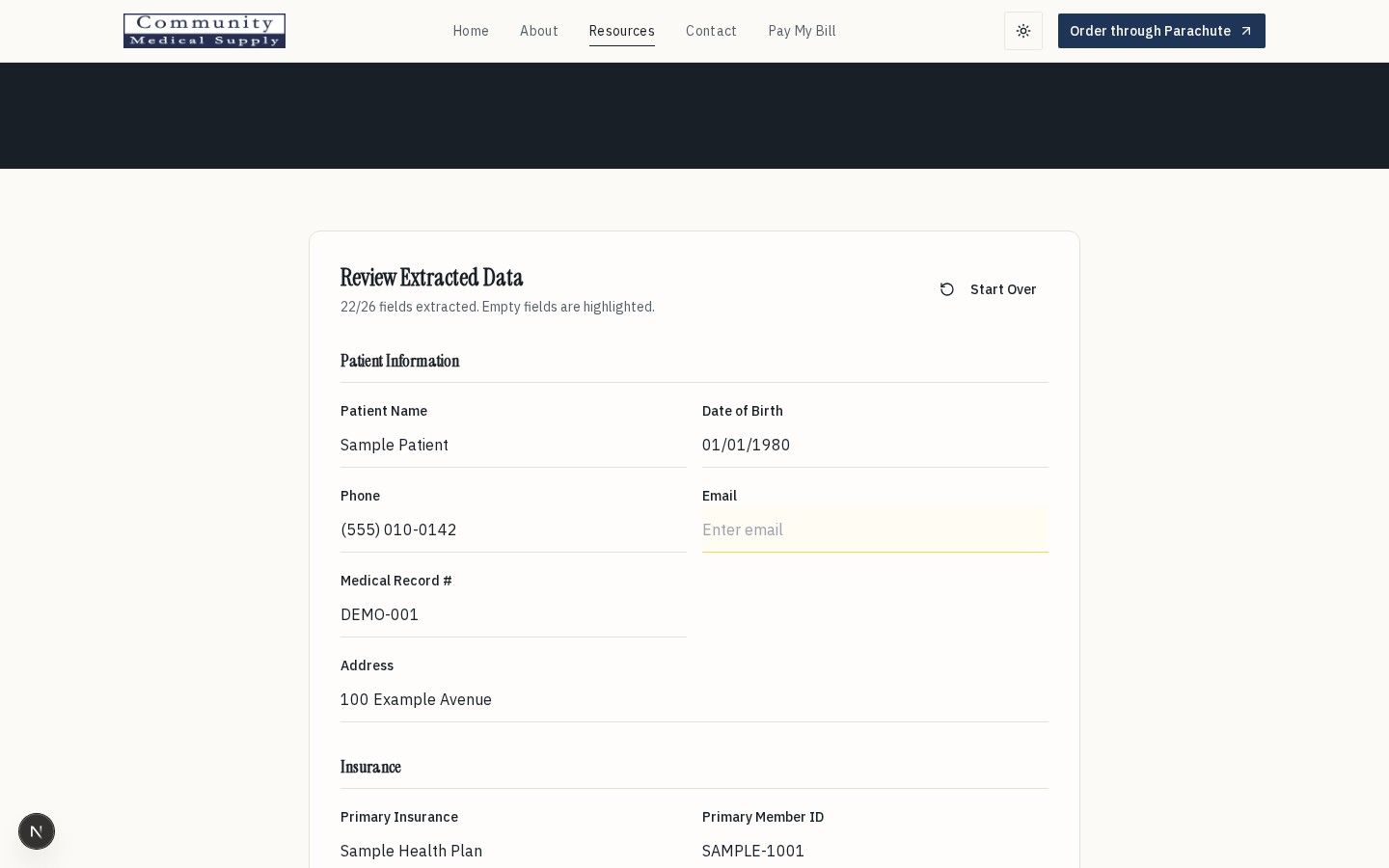This screenshot has width=1389, height=868.
Task: Click the external arrow on Order through Parachute
Action: pyautogui.click(x=1245, y=31)
